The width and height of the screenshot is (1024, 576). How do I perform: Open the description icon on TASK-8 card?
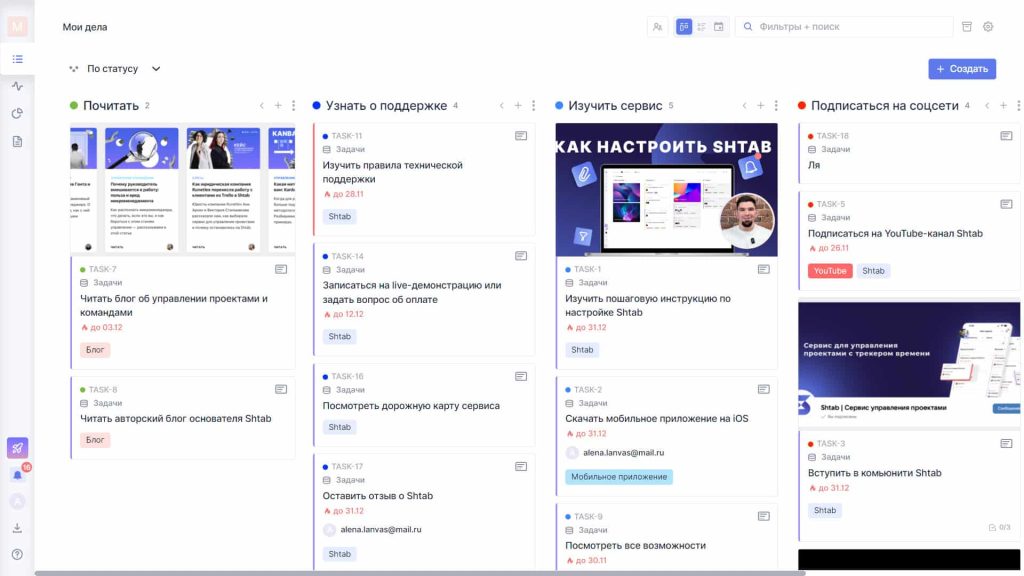pyautogui.click(x=281, y=389)
